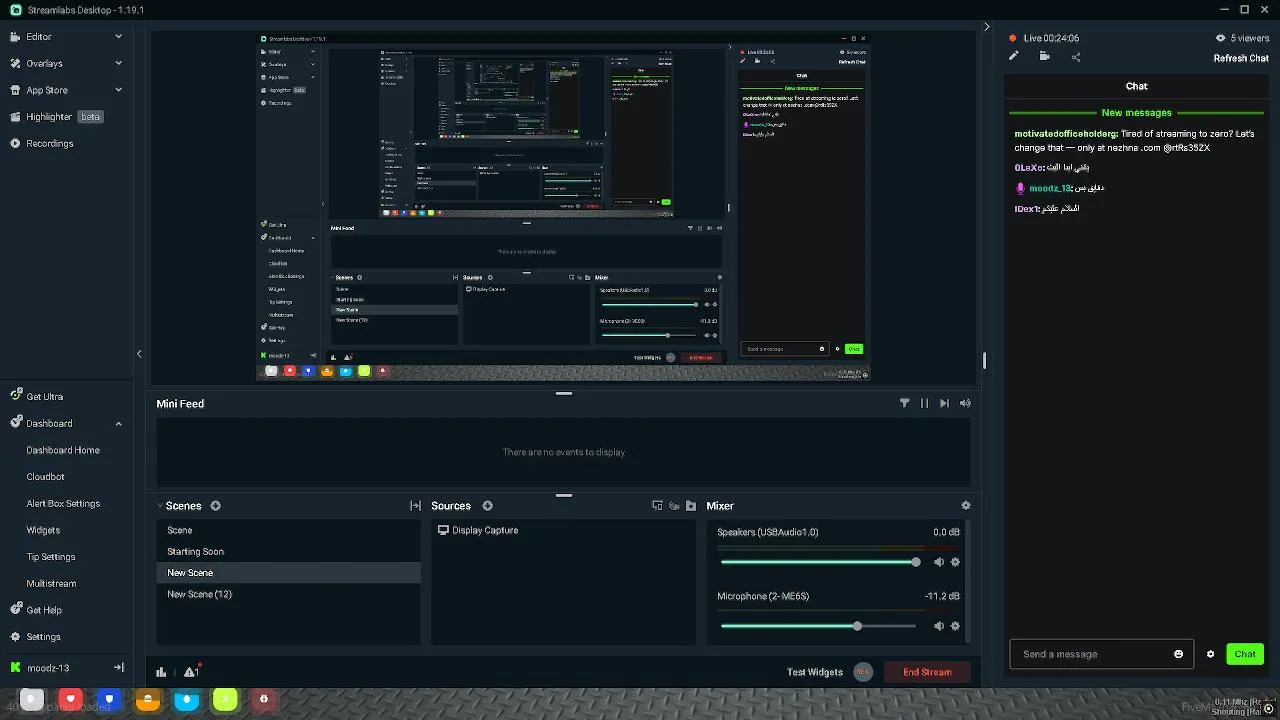Click the source filters icon in Sources header
1280x720 pixels.
(674, 506)
